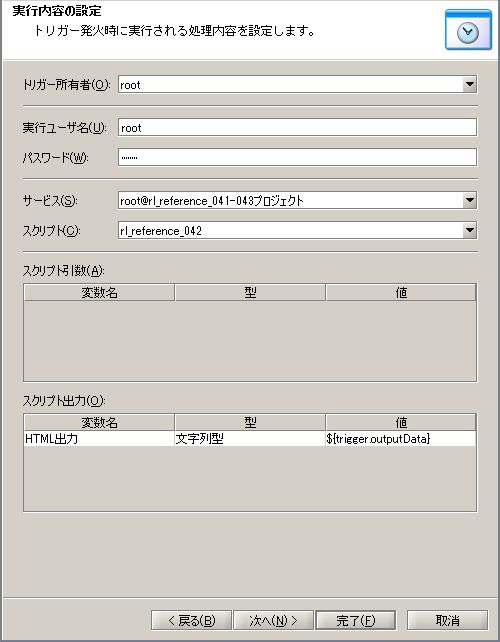The height and width of the screenshot is (642, 500).
Task: Expand the サービス combo box arrow
Action: tap(469, 201)
